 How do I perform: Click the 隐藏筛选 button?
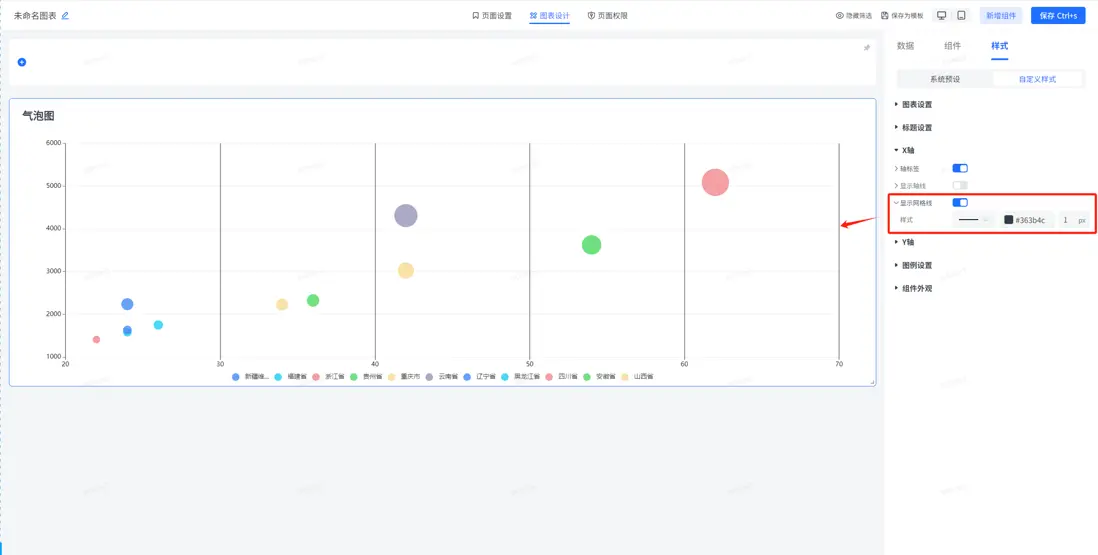(x=854, y=15)
